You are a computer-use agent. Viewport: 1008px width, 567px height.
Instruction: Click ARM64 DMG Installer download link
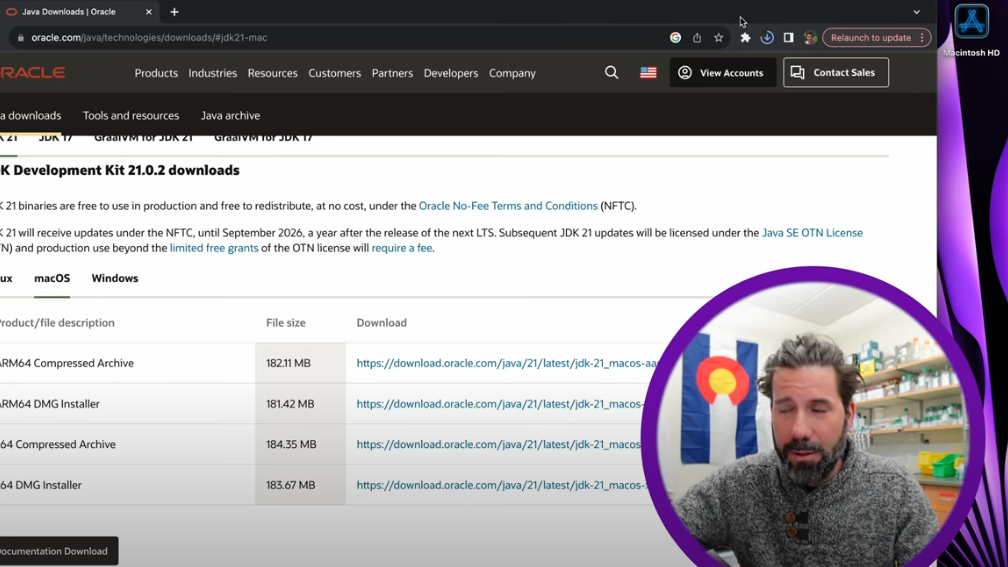pyautogui.click(x=500, y=404)
